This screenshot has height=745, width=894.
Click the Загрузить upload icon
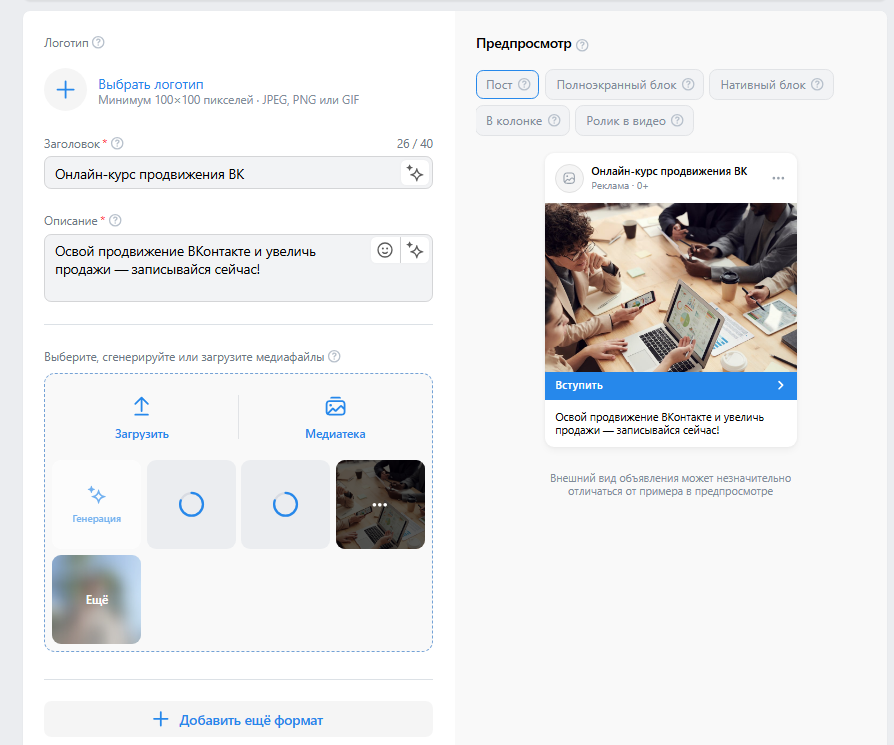(141, 406)
